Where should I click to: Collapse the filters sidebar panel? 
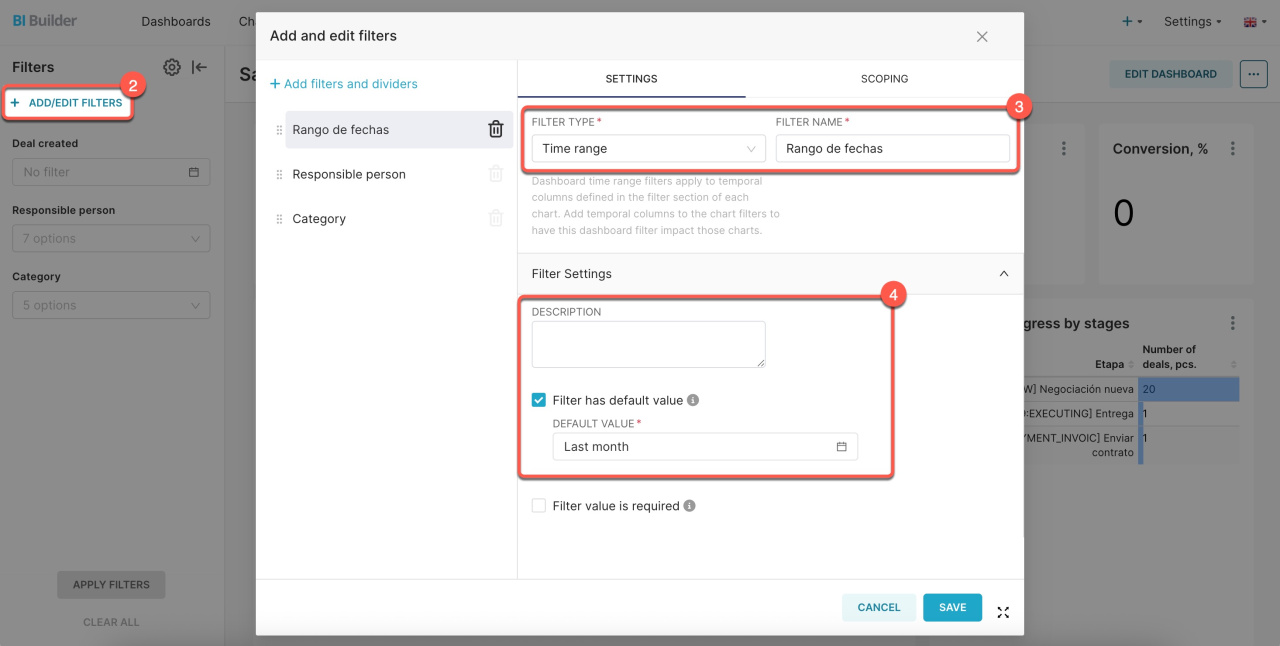point(200,67)
